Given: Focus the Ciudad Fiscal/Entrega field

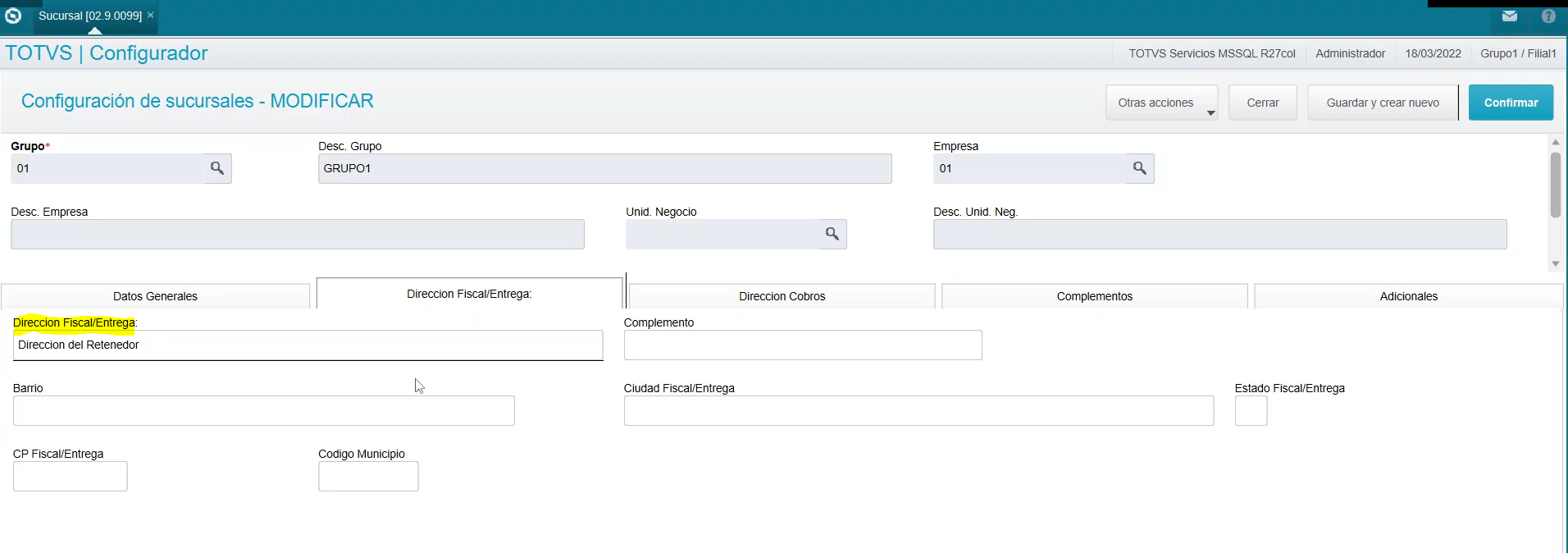Looking at the screenshot, I should 918,411.
